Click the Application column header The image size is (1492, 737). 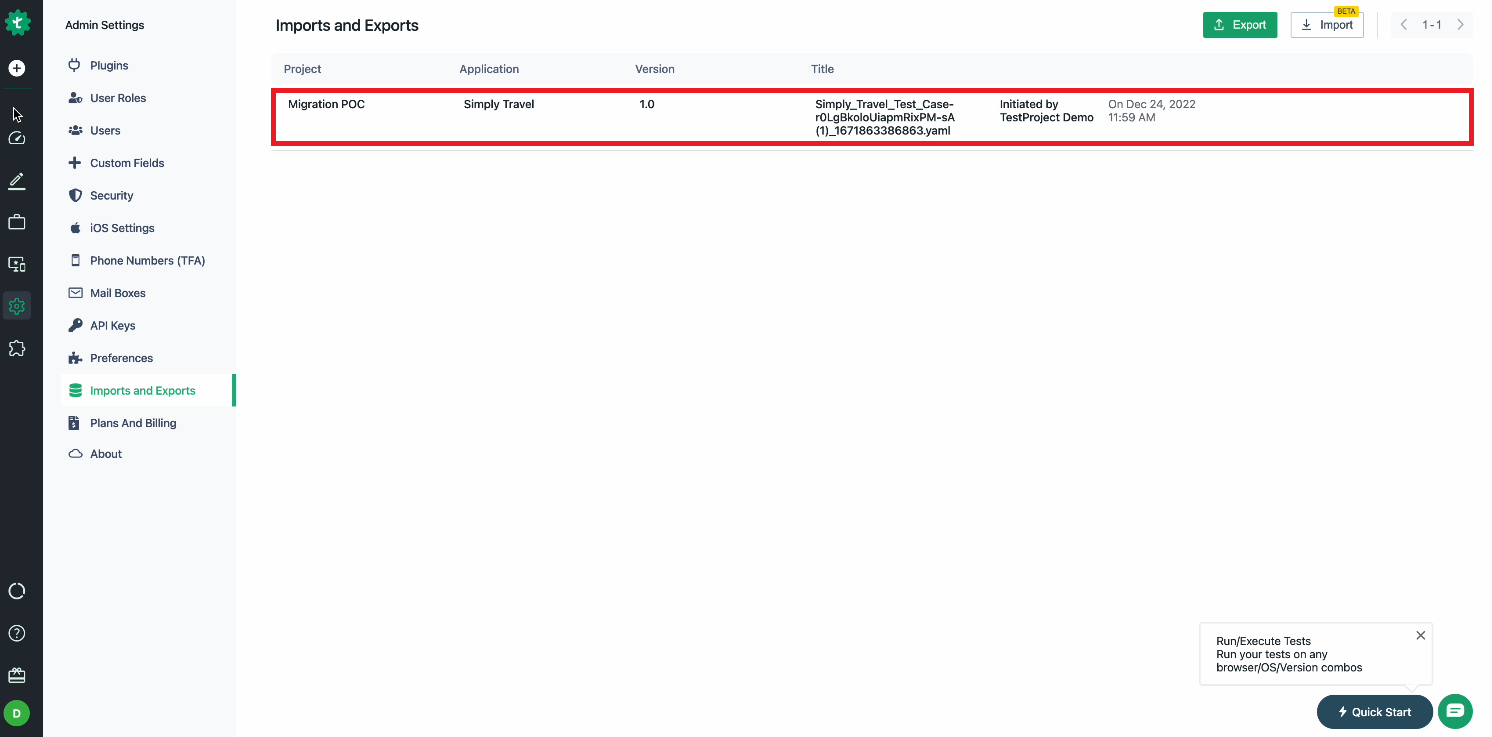pyautogui.click(x=489, y=69)
